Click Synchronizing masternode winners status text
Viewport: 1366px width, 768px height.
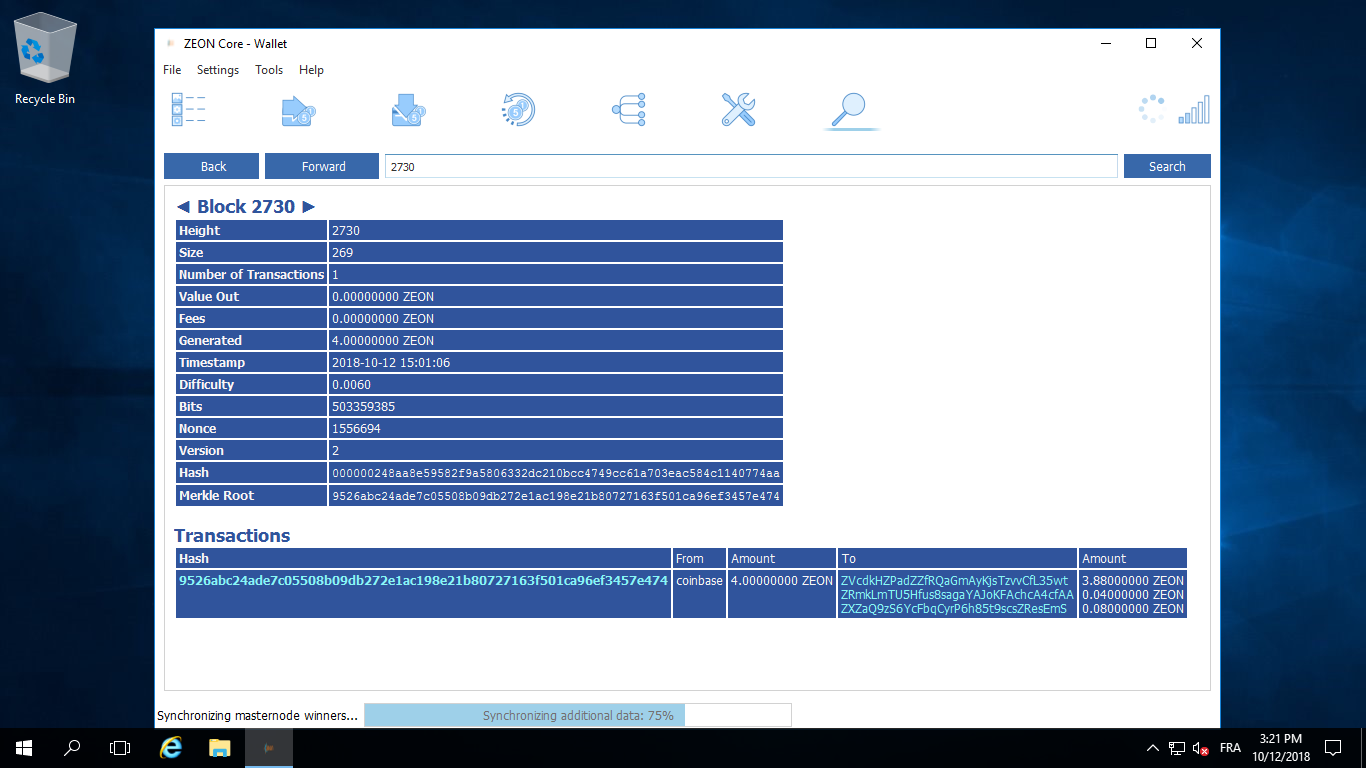257,715
